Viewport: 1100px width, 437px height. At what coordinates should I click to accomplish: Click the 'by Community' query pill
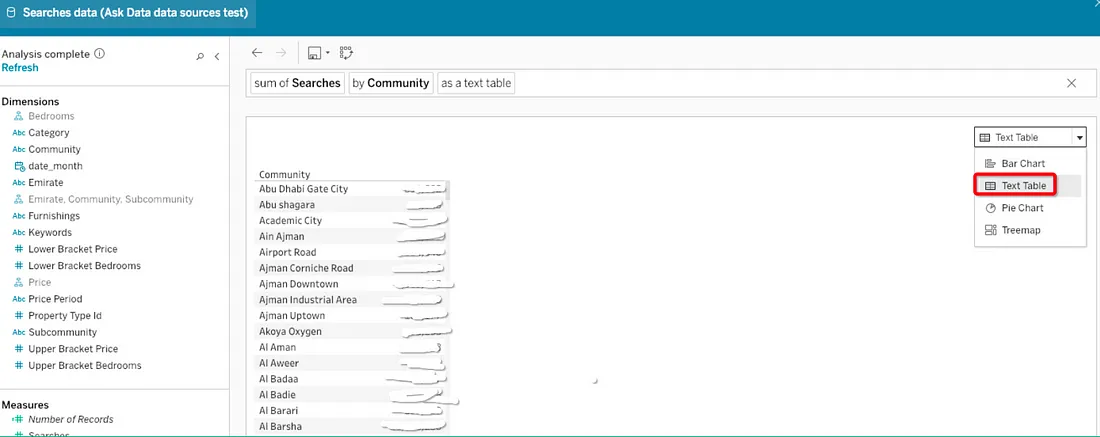(x=390, y=84)
